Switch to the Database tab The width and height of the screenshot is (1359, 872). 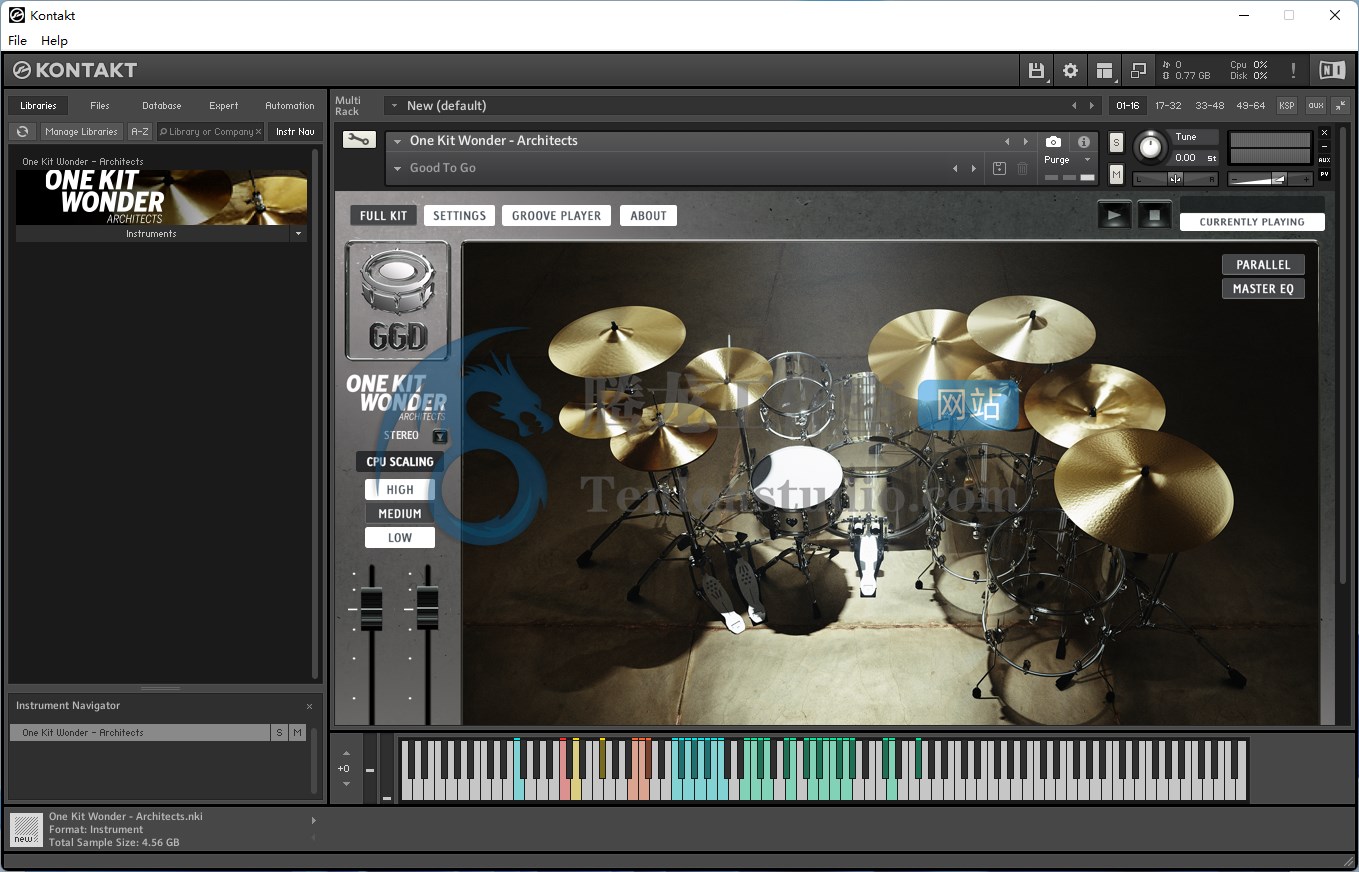pyautogui.click(x=162, y=105)
